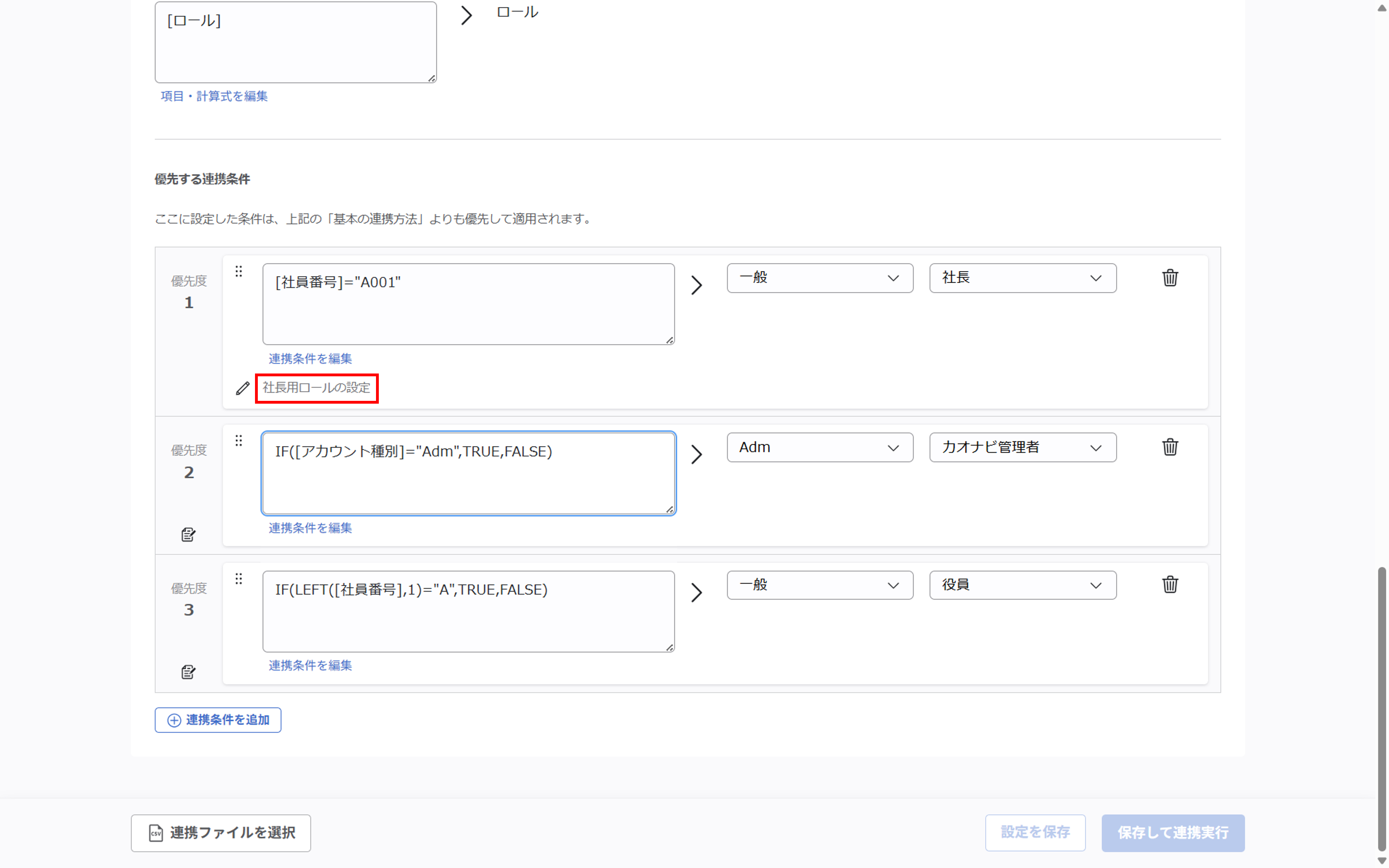Click the ロール target field label

[x=517, y=12]
